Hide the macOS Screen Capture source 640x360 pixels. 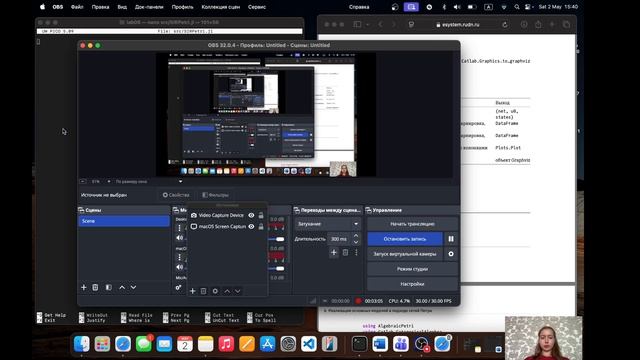[251, 226]
